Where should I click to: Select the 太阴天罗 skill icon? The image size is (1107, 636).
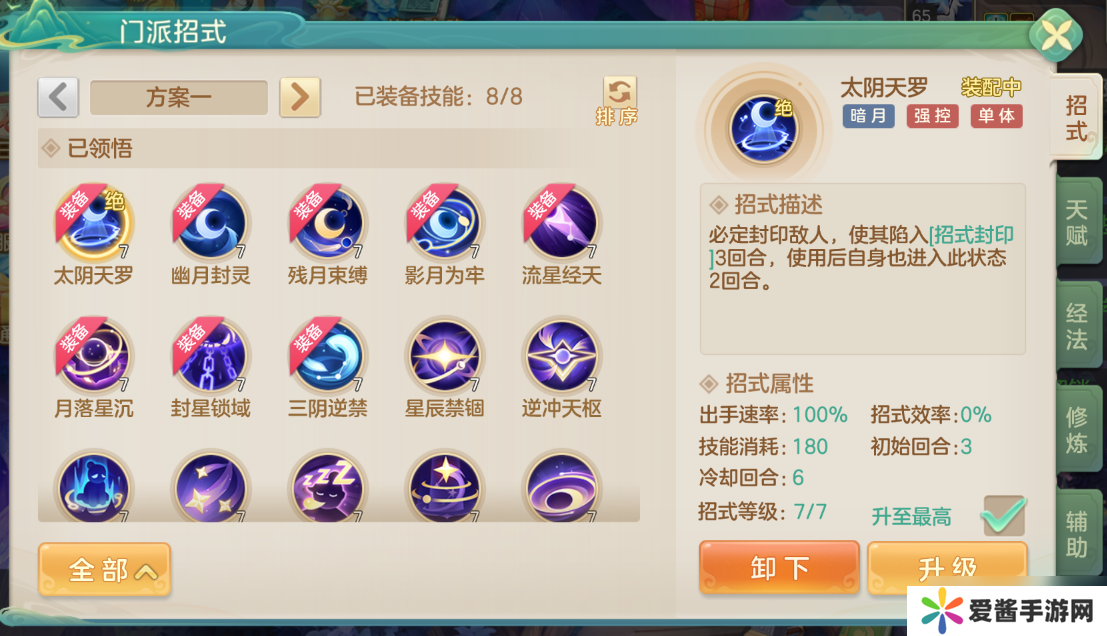coord(93,224)
